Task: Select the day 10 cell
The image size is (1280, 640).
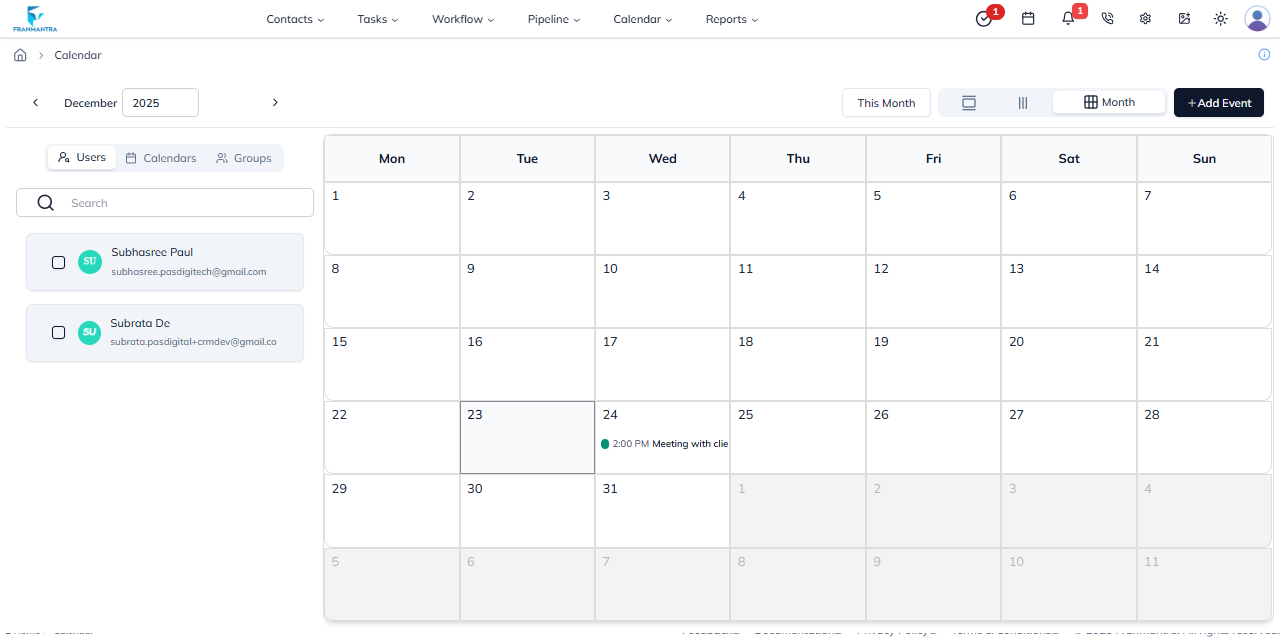Action: click(x=662, y=291)
